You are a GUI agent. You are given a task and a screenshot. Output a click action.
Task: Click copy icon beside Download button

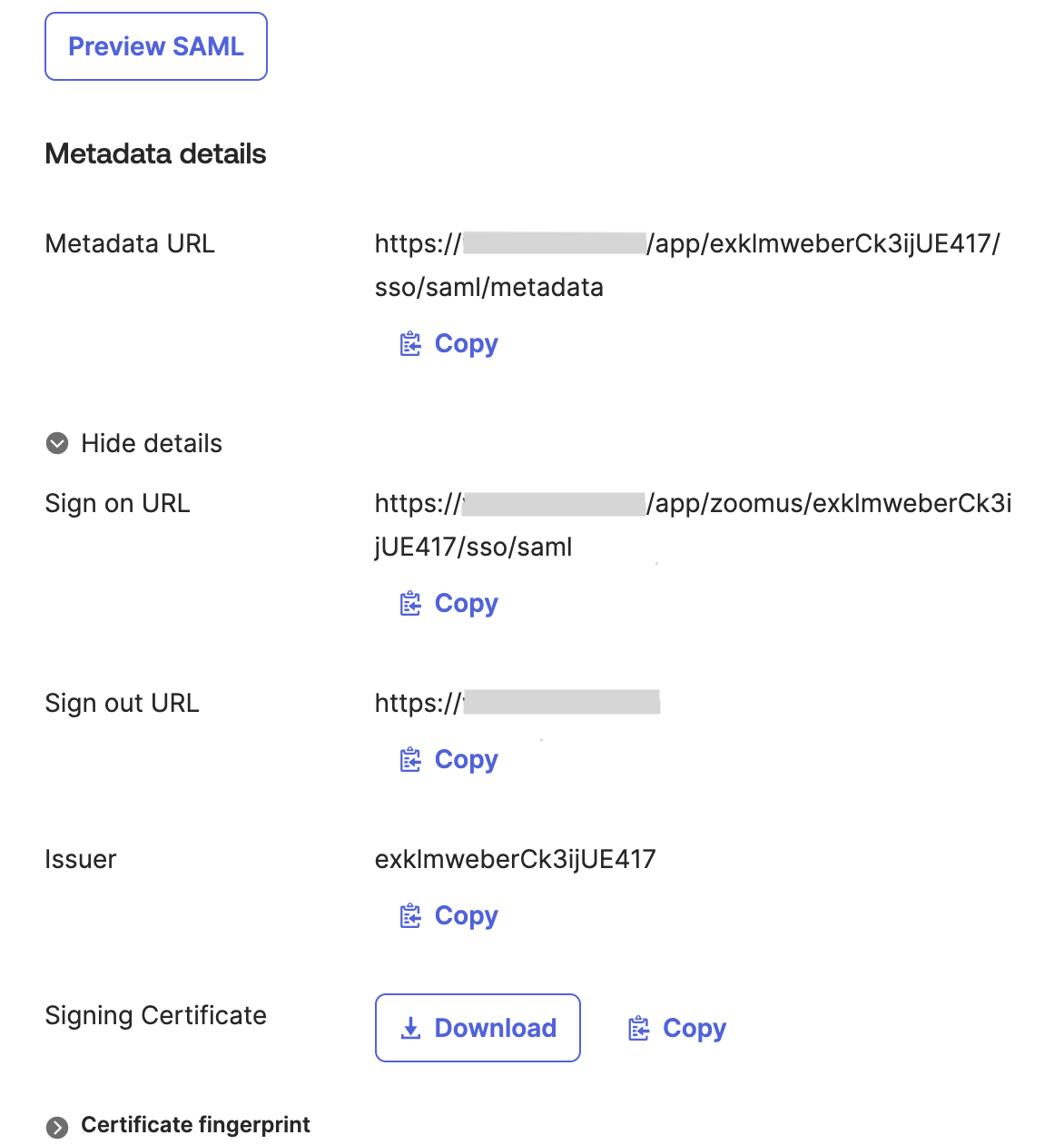pyautogui.click(x=639, y=1029)
